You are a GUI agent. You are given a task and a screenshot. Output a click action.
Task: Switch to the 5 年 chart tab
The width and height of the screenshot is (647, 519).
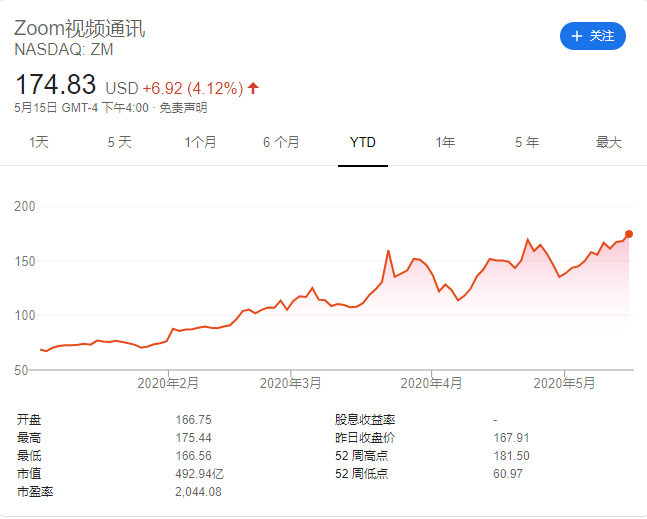pyautogui.click(x=527, y=142)
